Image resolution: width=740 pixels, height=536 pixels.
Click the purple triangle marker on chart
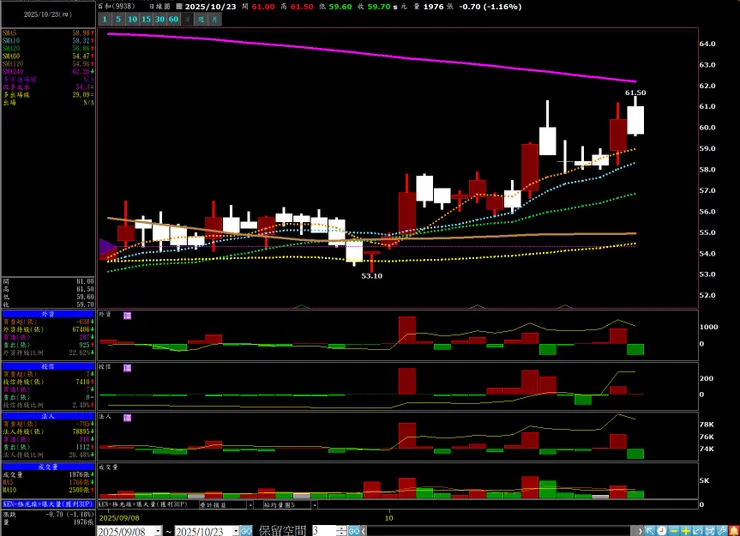(107, 248)
